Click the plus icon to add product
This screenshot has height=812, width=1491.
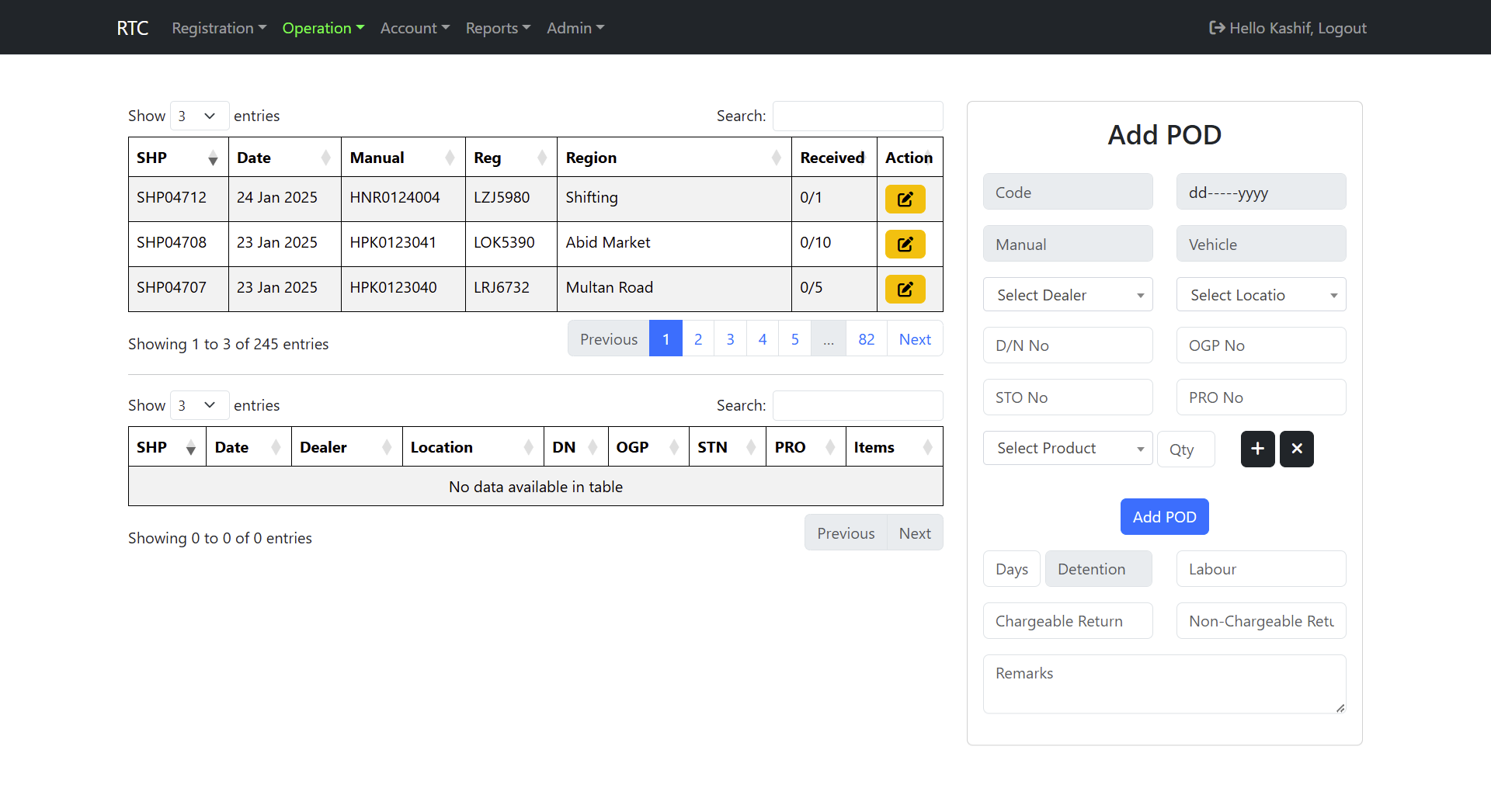coord(1257,449)
